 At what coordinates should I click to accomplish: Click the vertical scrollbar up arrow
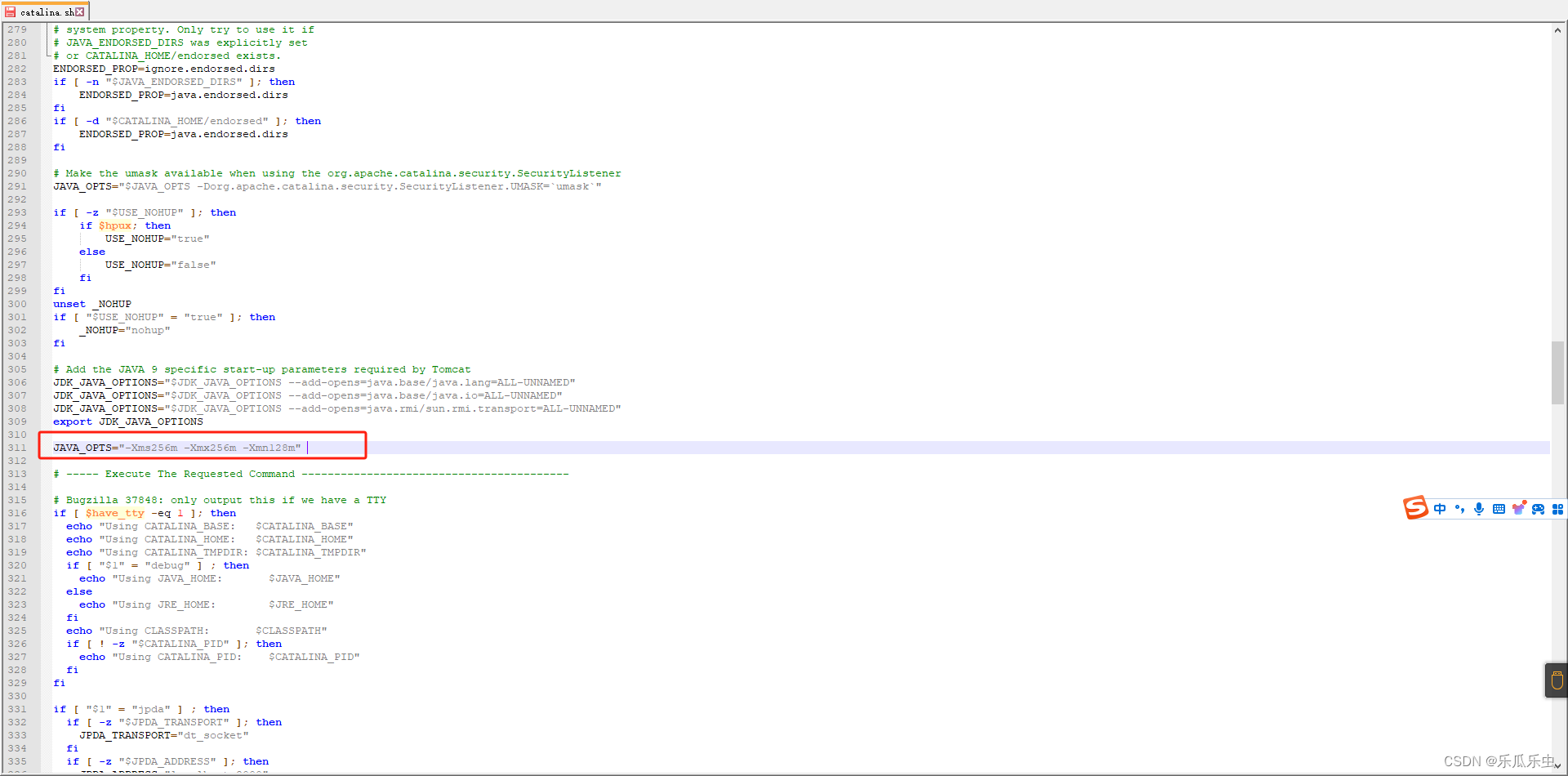1558,30
